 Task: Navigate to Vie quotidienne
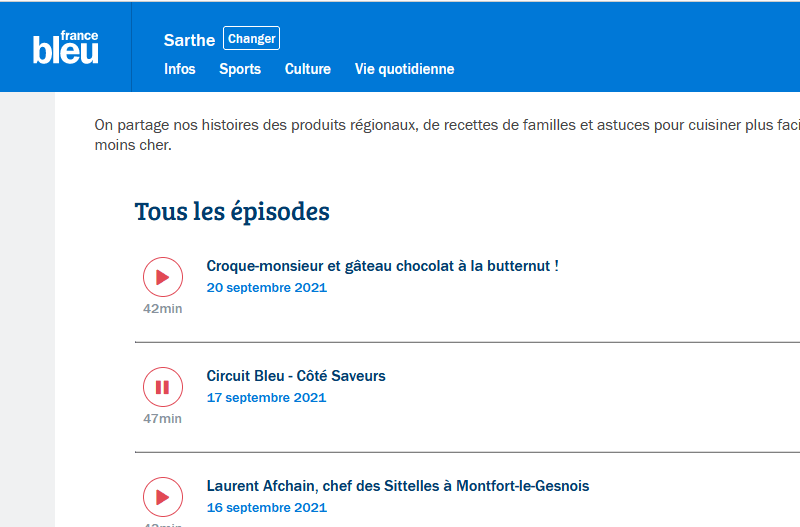tap(404, 69)
